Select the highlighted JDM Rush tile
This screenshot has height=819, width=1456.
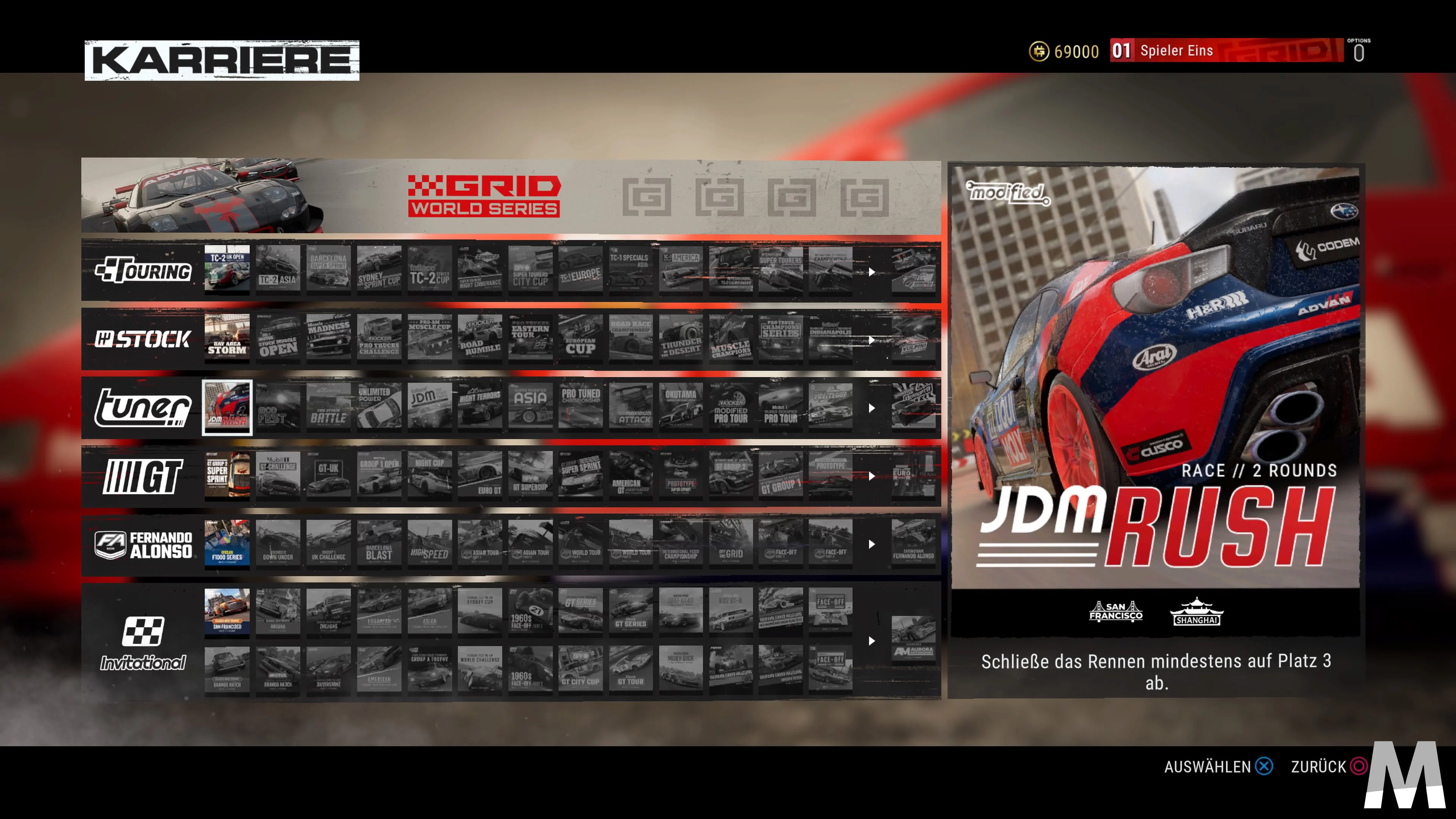(x=227, y=407)
